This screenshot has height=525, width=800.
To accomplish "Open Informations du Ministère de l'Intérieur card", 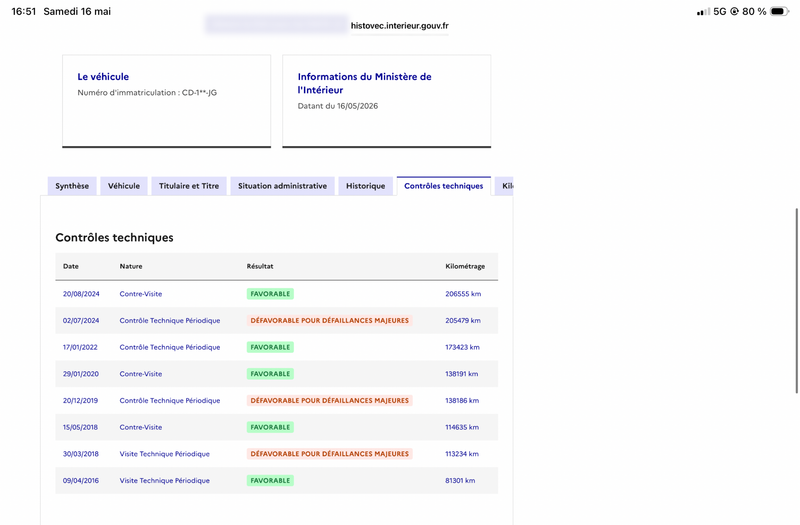I will pos(387,101).
